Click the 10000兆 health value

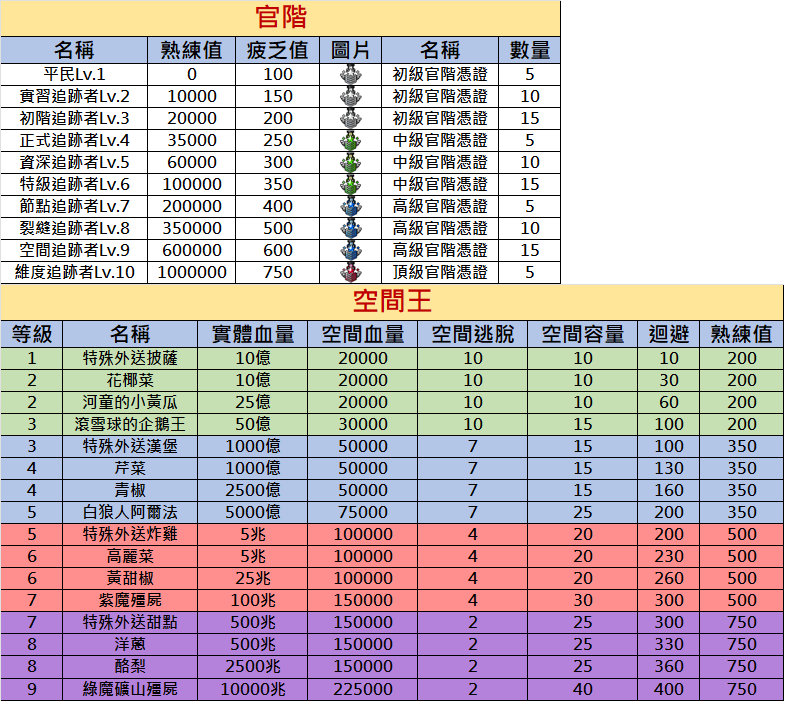253,689
